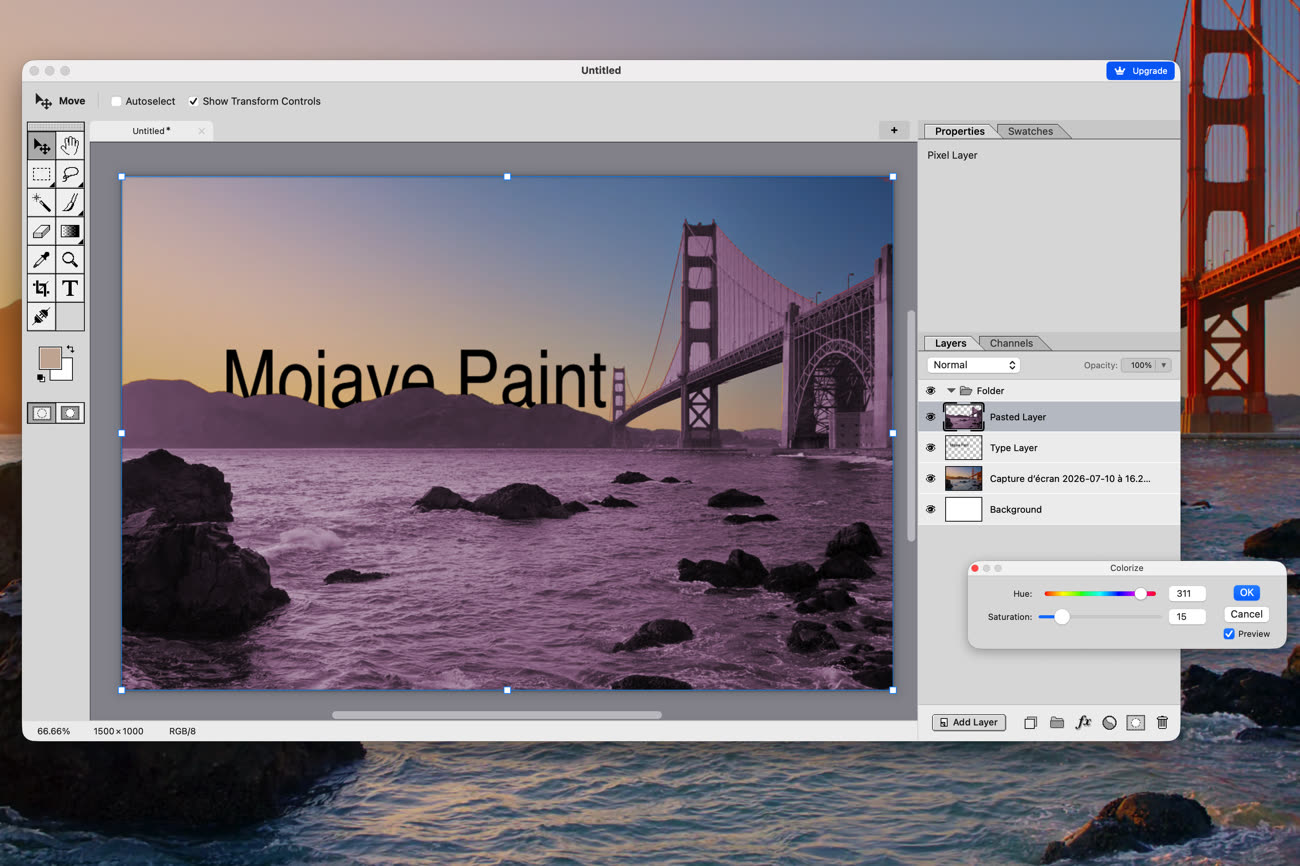Image resolution: width=1300 pixels, height=866 pixels.
Task: Cancel the Colorize dialog
Action: pyautogui.click(x=1246, y=614)
